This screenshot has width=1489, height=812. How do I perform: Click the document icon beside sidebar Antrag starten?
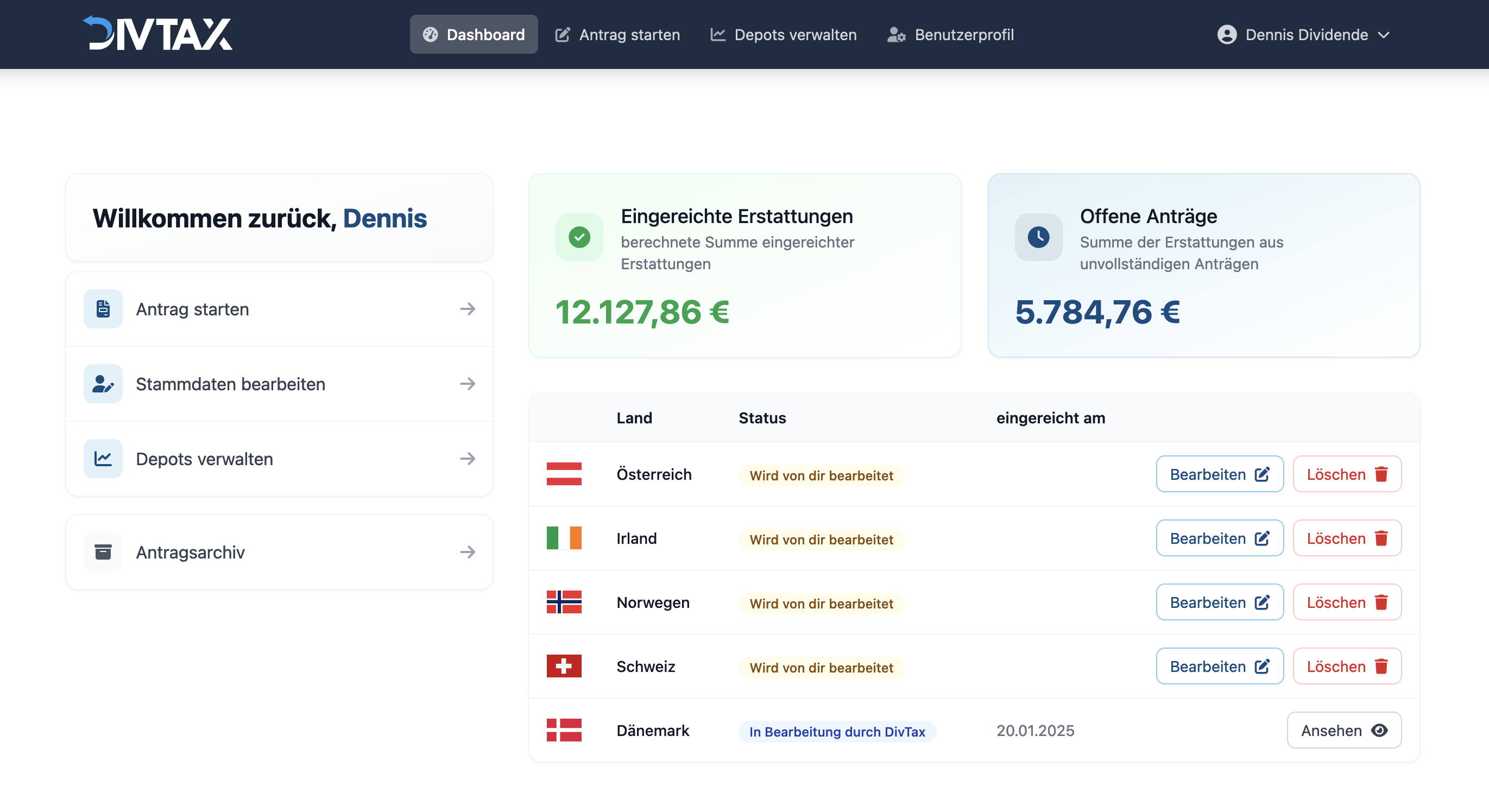pos(103,309)
